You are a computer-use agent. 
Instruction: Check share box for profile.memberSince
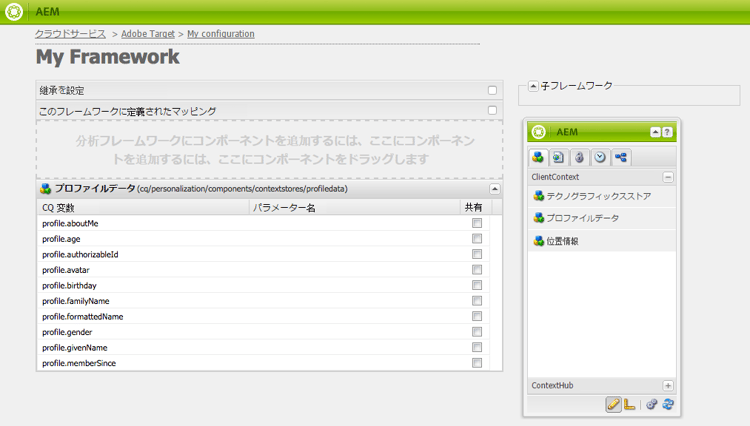[477, 363]
